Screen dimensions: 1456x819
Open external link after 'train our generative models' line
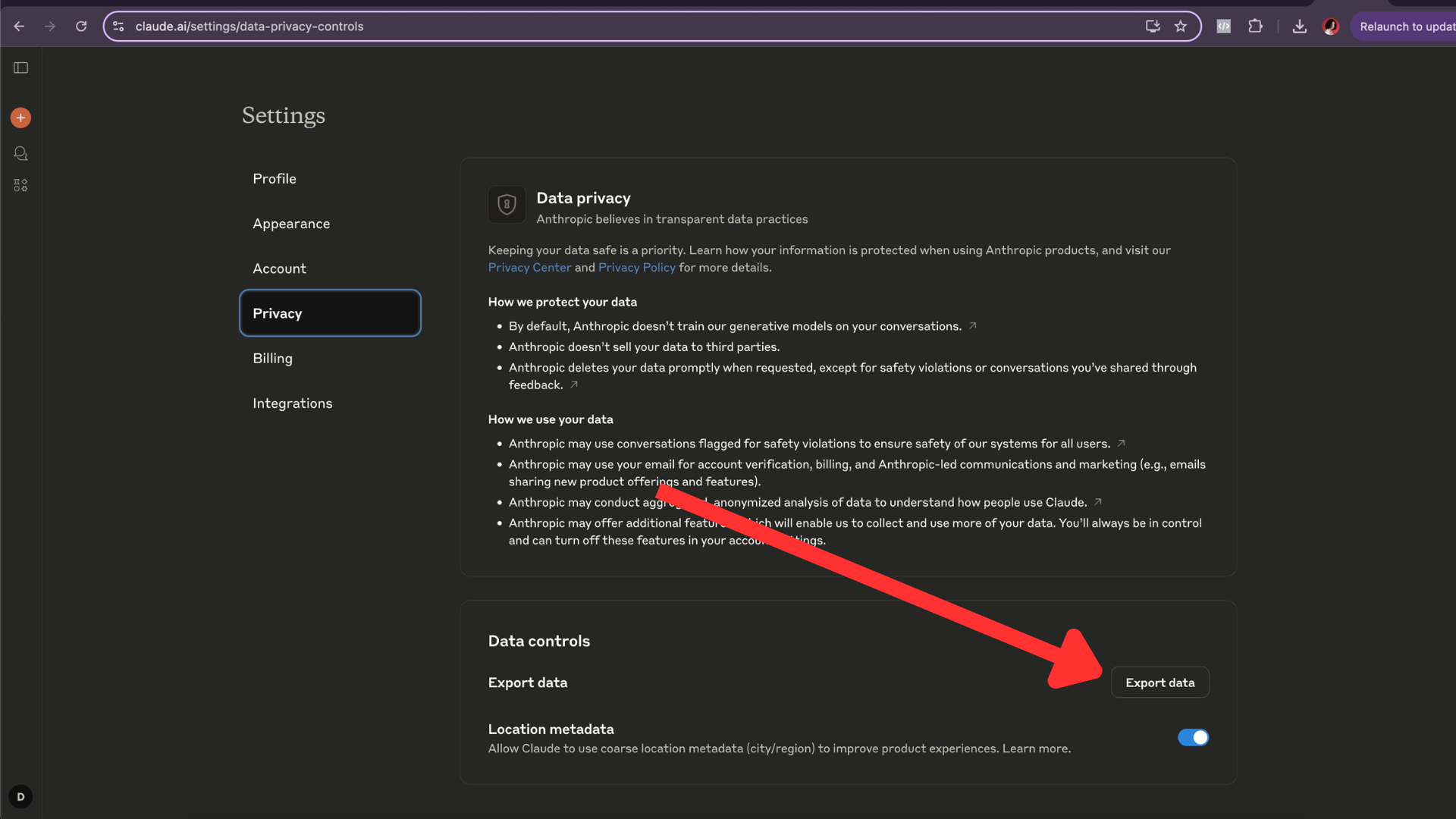972,326
